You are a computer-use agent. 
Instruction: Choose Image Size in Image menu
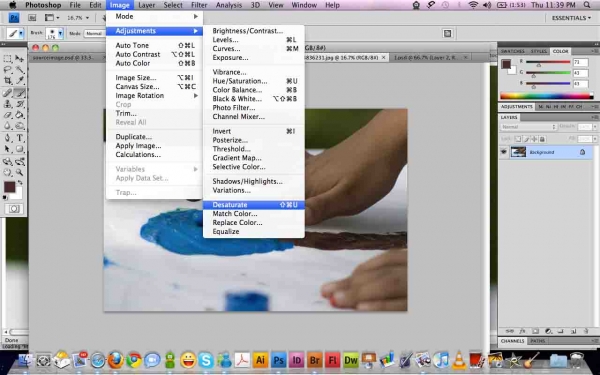coord(155,78)
